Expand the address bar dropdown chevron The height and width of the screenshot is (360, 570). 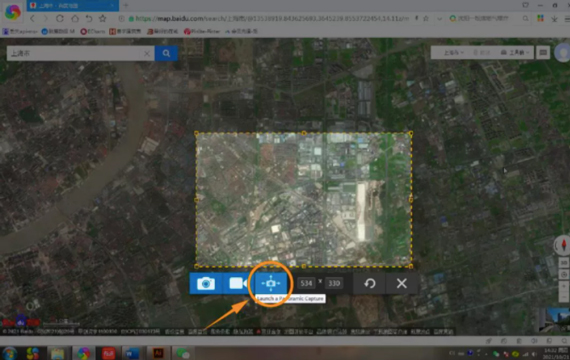439,19
